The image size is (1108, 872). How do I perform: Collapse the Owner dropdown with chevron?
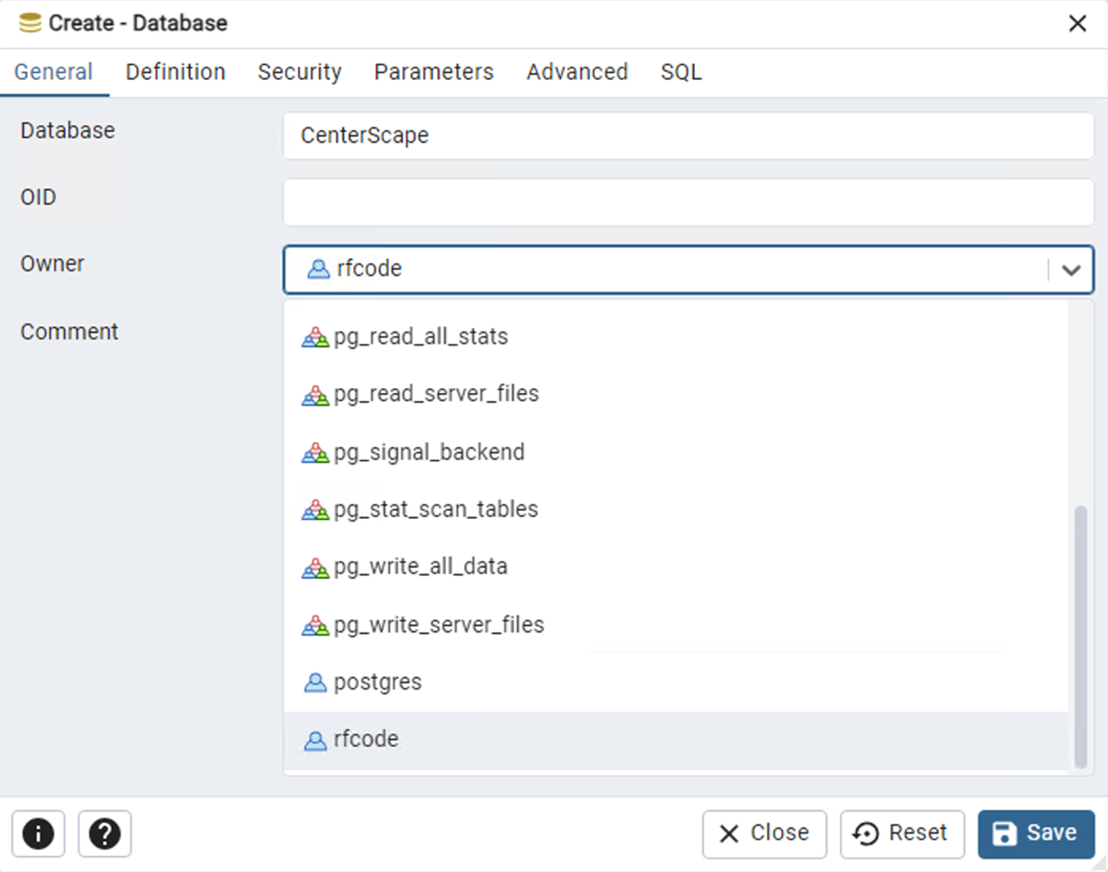point(1071,270)
